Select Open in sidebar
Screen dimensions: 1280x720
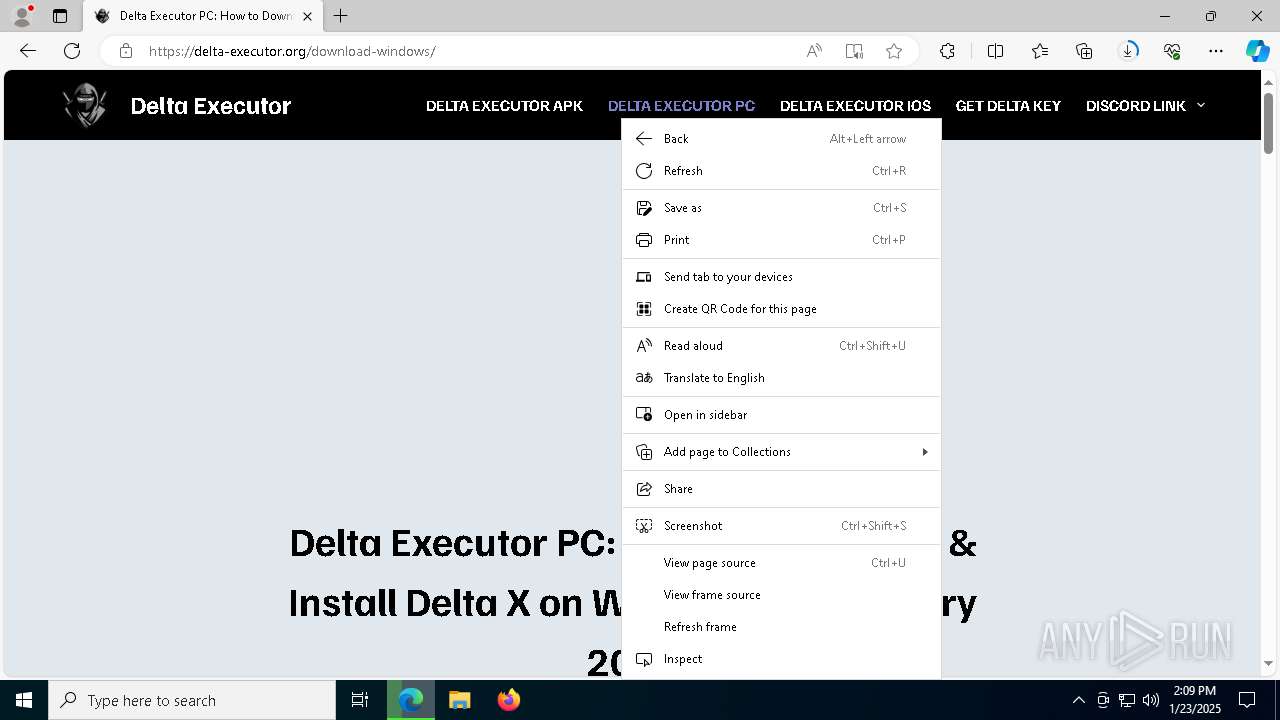click(781, 415)
